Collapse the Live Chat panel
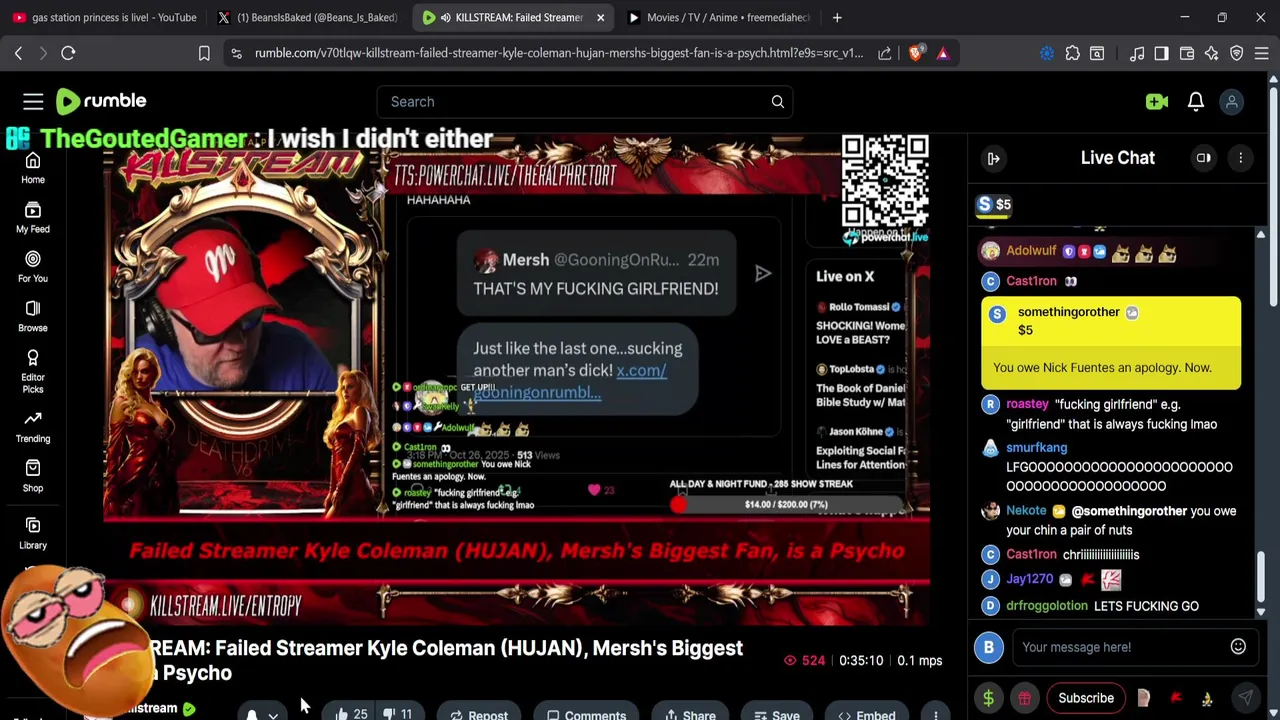This screenshot has height=720, width=1280. 994,158
